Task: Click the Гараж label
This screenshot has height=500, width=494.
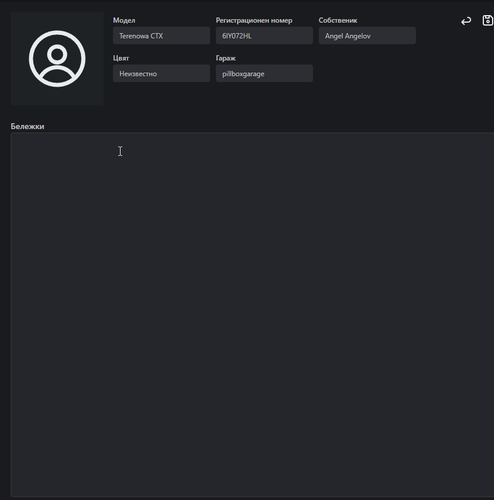Action: click(x=226, y=58)
